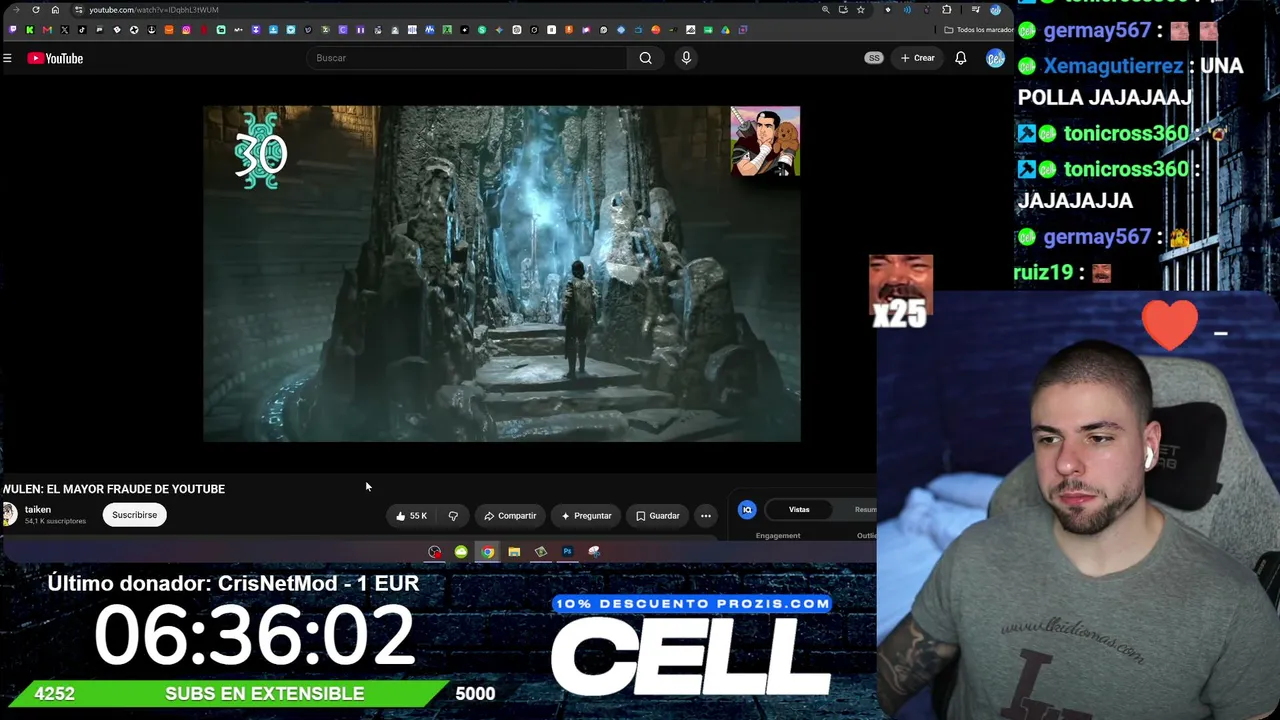This screenshot has width=1280, height=720.
Task: Open the X bookmark
Action: pyautogui.click(x=64, y=30)
